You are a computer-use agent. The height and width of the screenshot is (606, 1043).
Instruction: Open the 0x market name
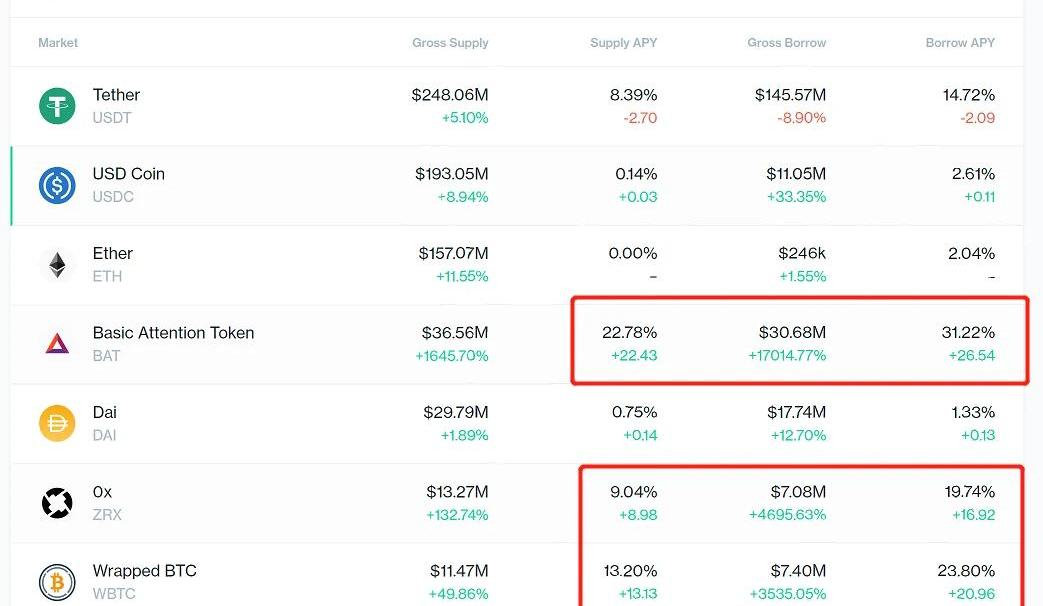(x=102, y=492)
